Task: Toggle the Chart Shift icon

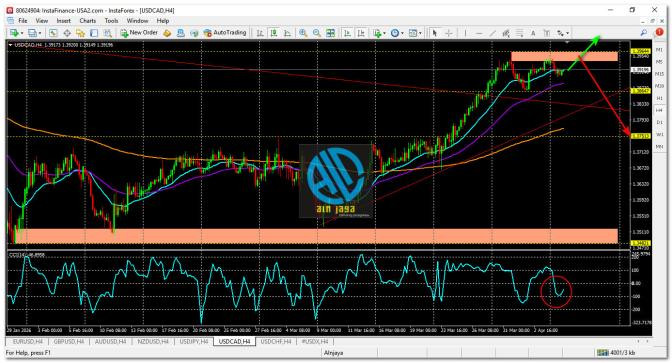Action: [361, 33]
